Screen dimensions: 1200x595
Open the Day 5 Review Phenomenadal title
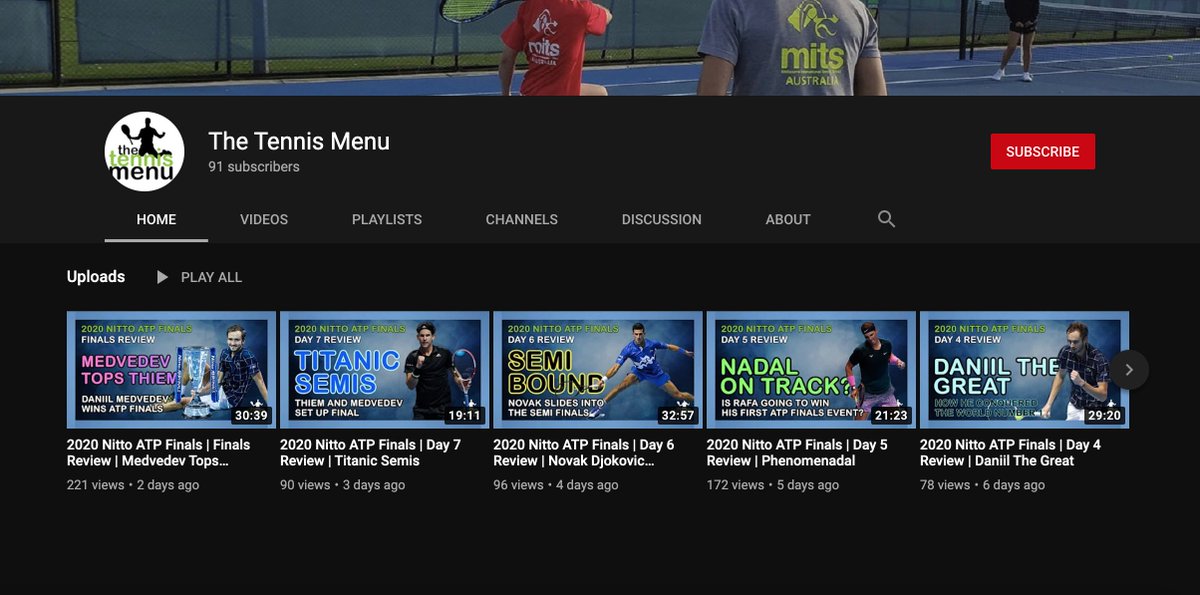pyautogui.click(x=797, y=453)
